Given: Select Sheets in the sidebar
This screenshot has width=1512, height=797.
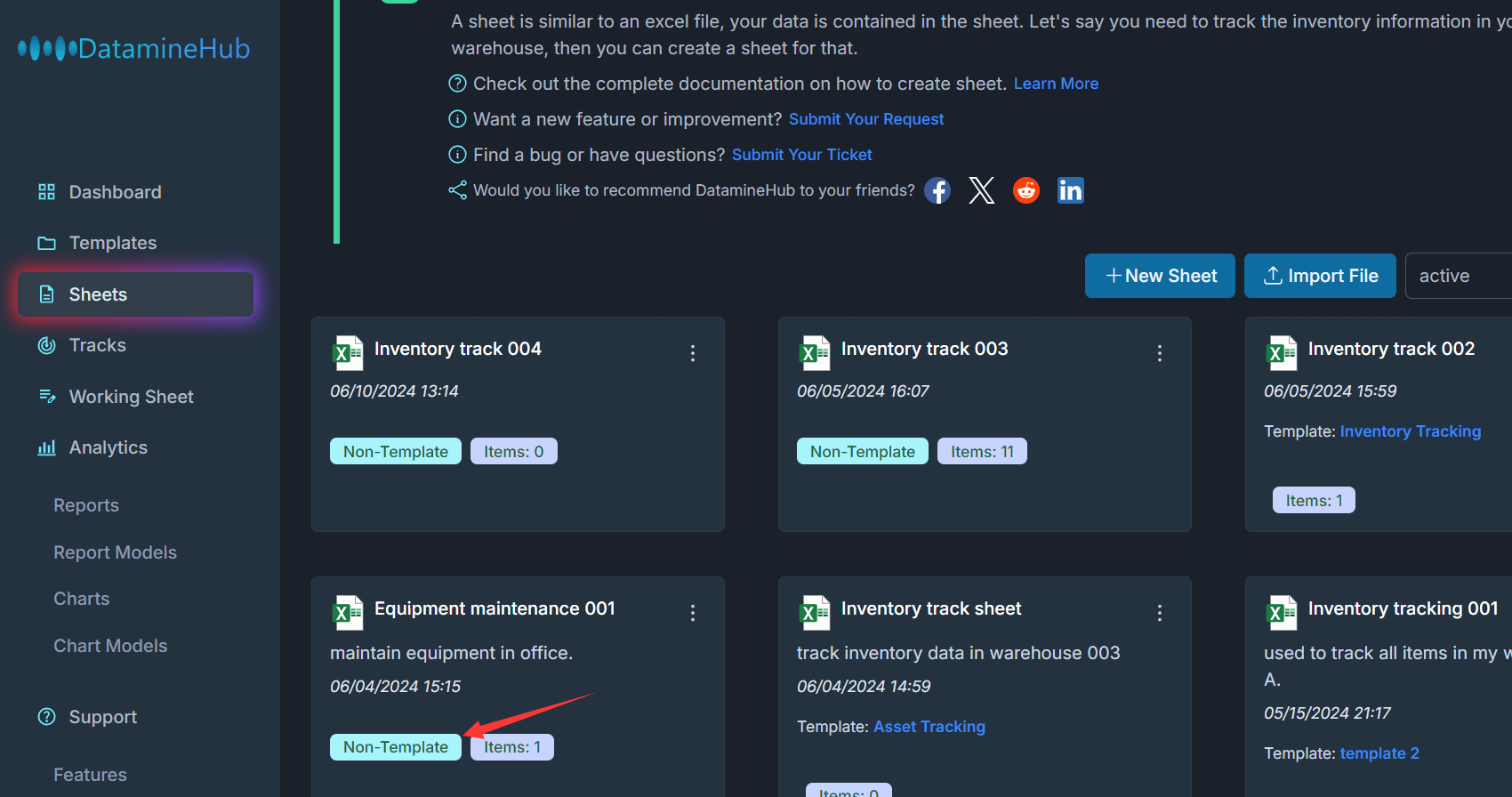Looking at the screenshot, I should point(135,294).
